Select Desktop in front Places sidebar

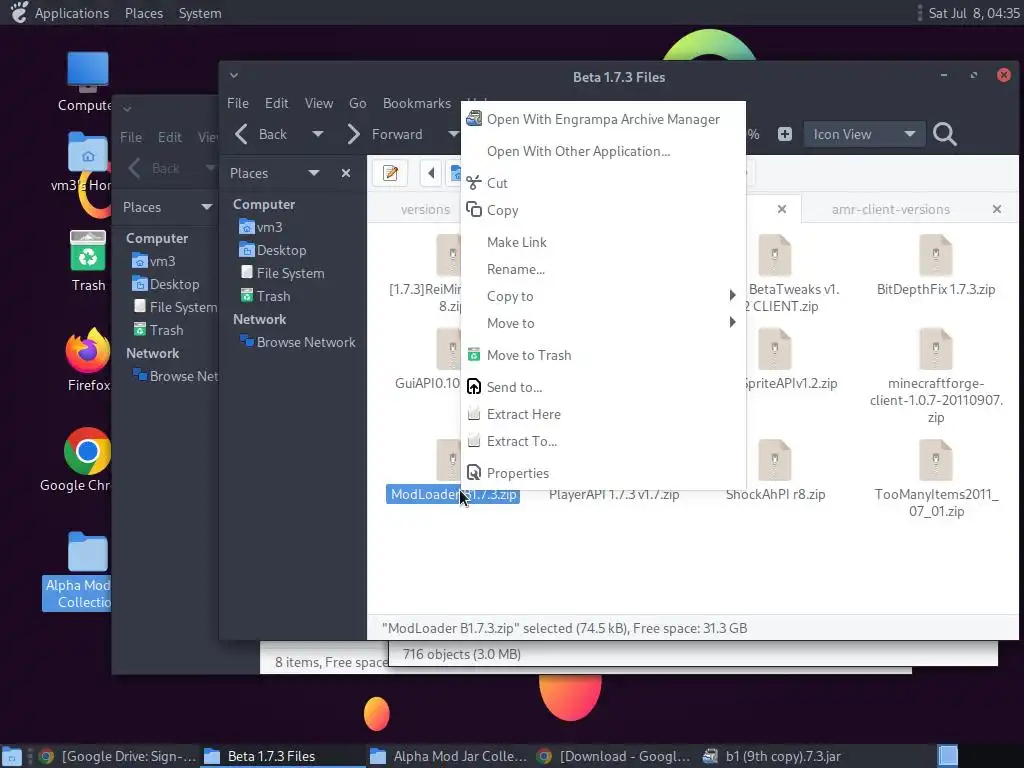coord(273,250)
